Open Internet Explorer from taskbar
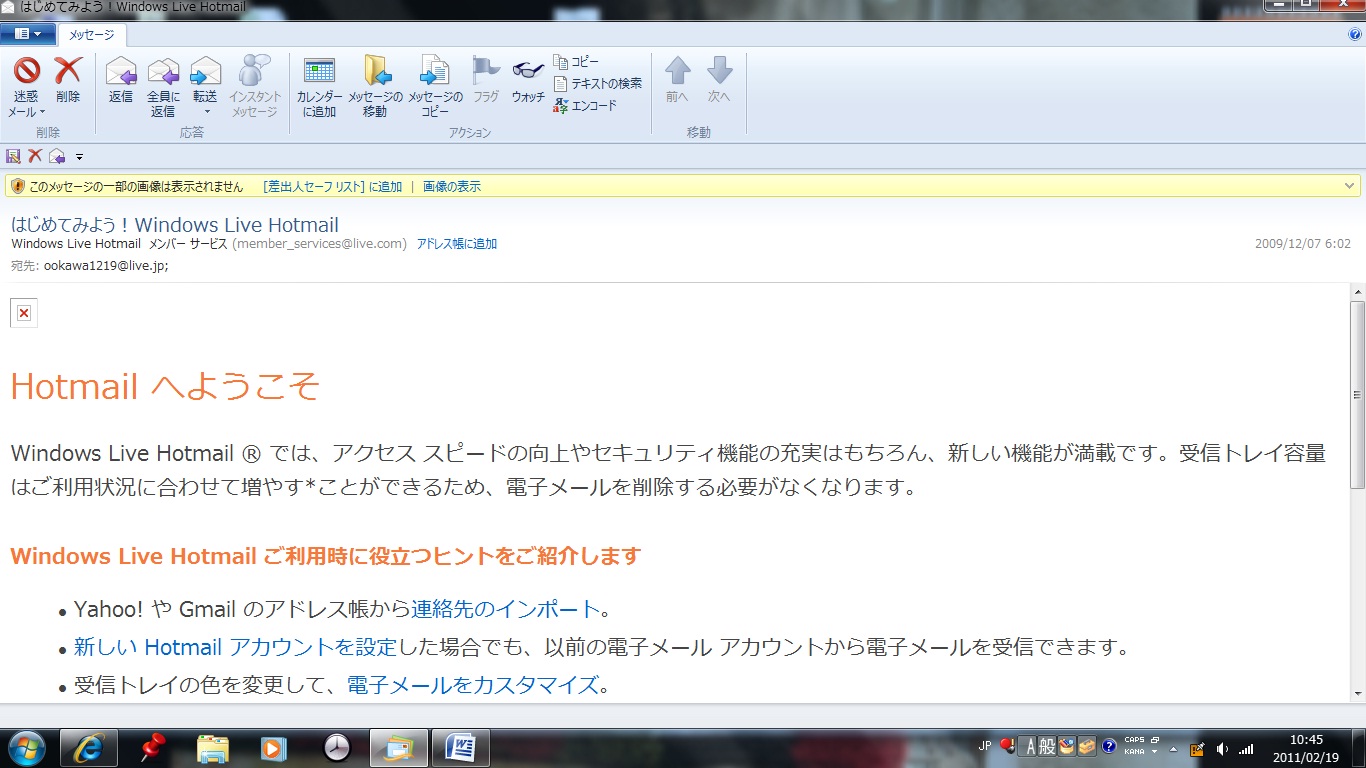Viewport: 1366px width, 768px height. (x=89, y=747)
